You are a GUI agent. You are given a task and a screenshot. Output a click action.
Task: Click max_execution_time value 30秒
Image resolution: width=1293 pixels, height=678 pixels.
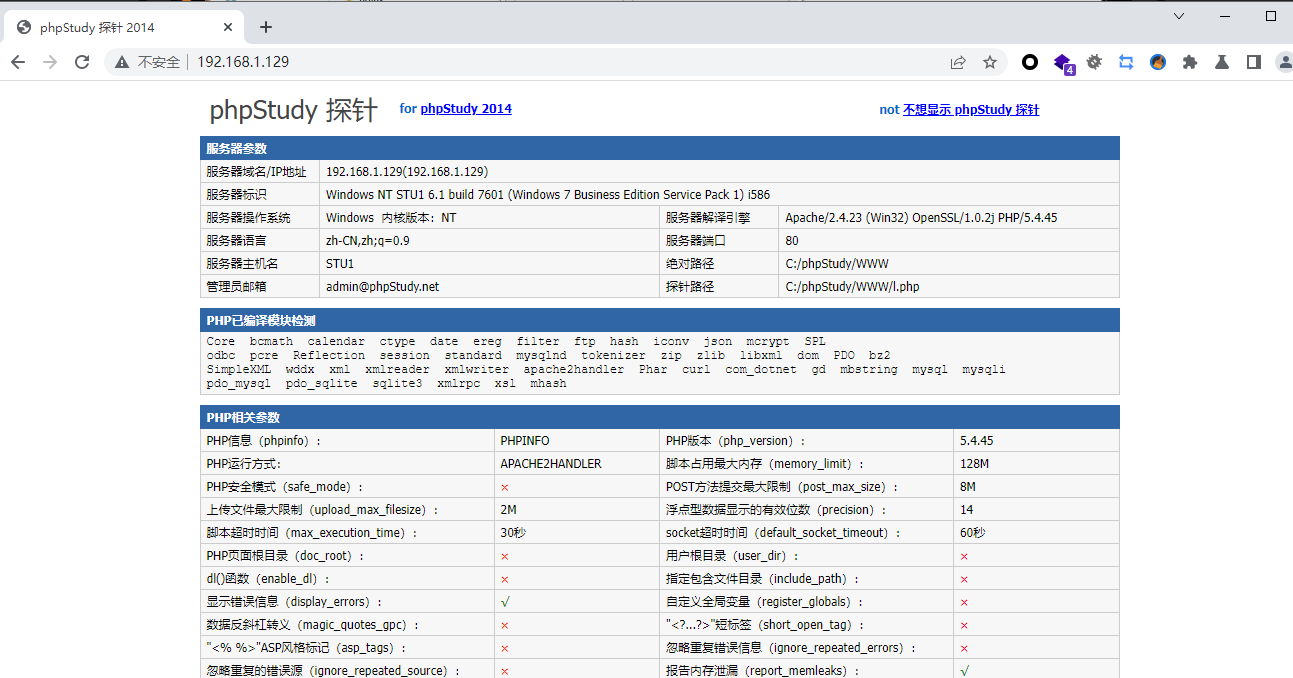[x=513, y=533]
